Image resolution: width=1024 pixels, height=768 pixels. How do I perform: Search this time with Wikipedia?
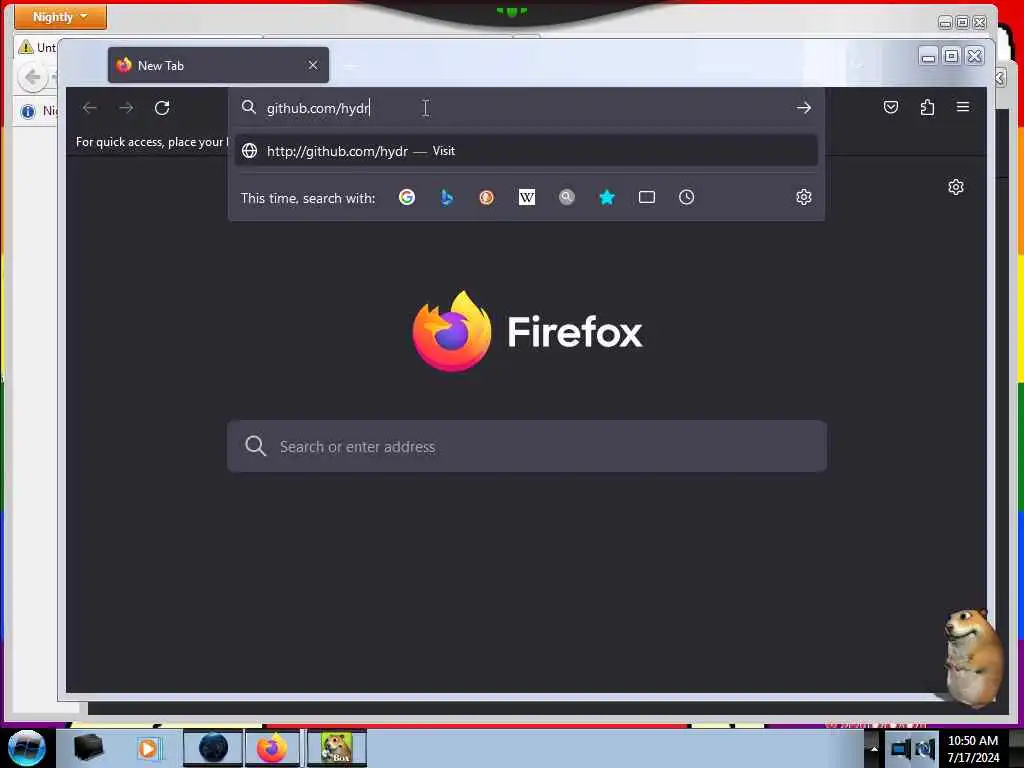click(526, 197)
